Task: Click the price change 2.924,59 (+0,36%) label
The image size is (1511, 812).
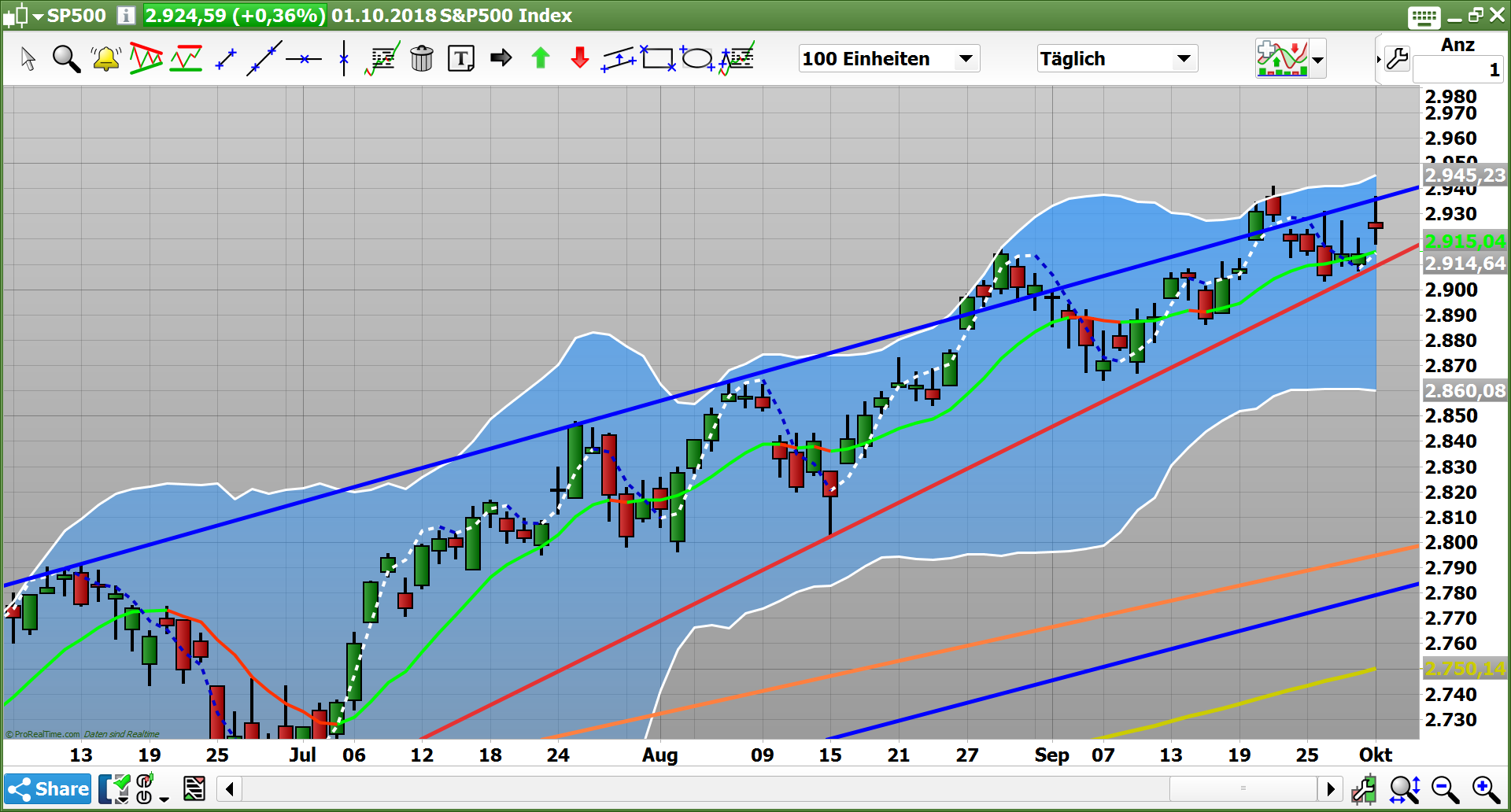Action: (x=235, y=16)
